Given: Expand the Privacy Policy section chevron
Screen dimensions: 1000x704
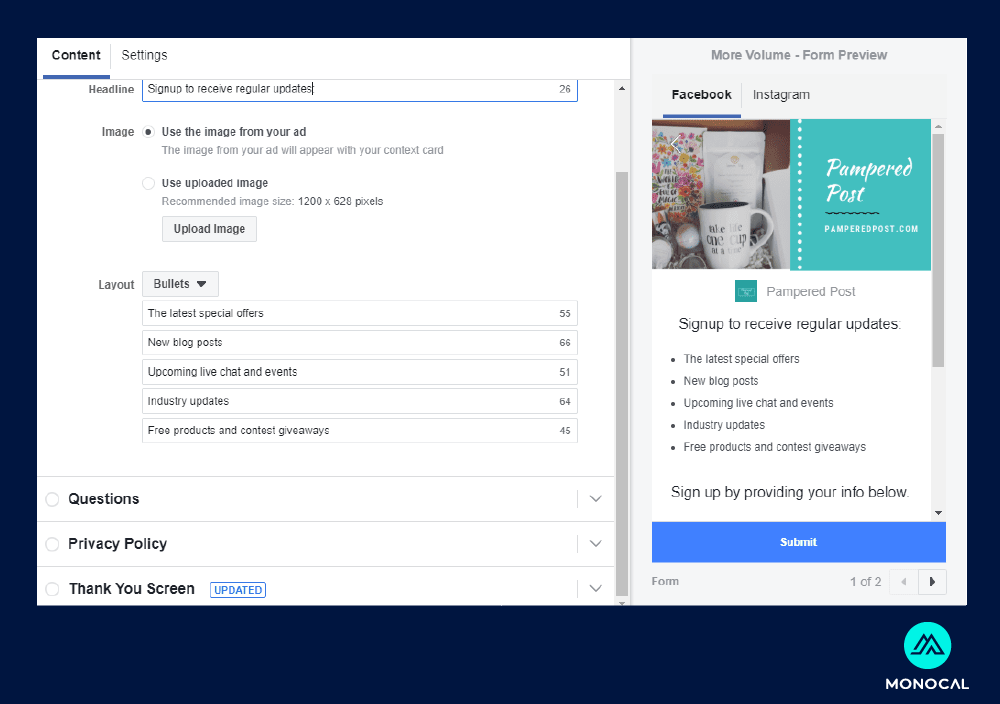Looking at the screenshot, I should [x=596, y=544].
